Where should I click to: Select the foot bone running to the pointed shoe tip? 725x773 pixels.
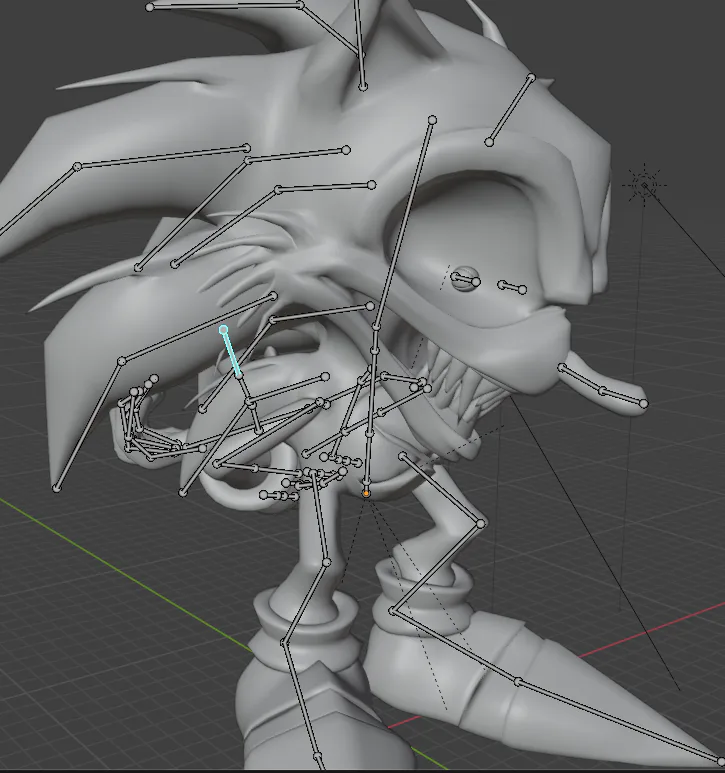pos(619,720)
